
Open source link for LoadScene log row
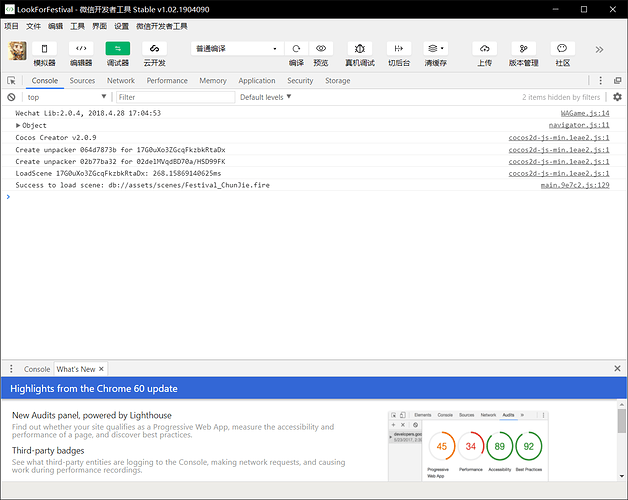tap(559, 173)
